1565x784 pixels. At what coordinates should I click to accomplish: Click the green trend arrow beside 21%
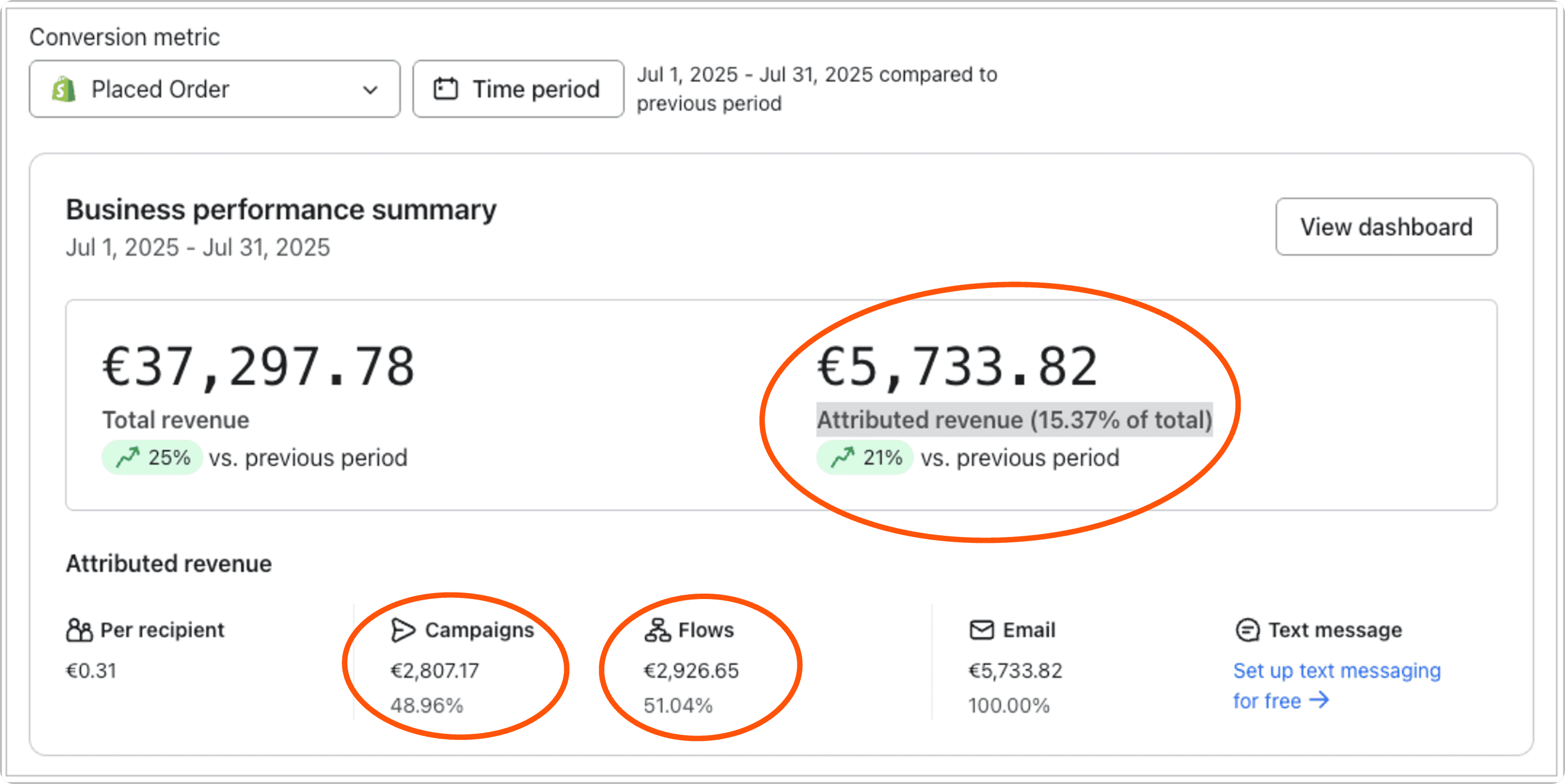click(x=843, y=457)
